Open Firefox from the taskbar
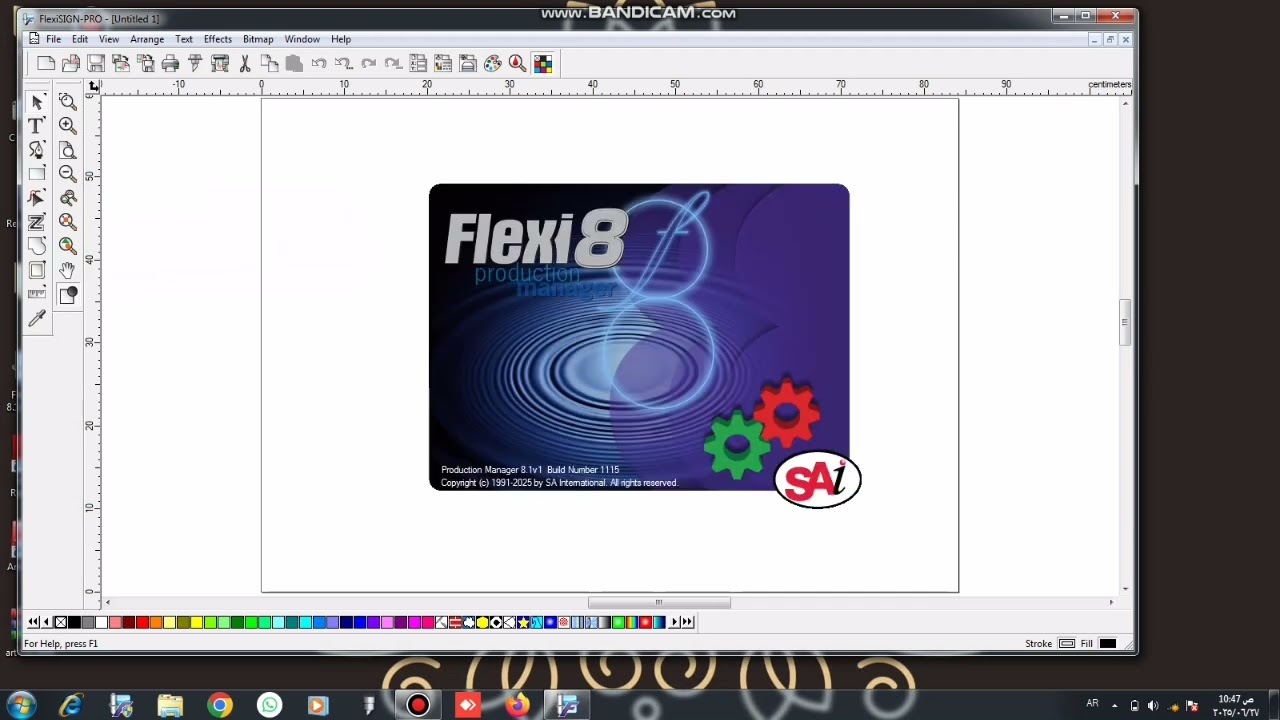This screenshot has height=720, width=1280. pos(517,705)
